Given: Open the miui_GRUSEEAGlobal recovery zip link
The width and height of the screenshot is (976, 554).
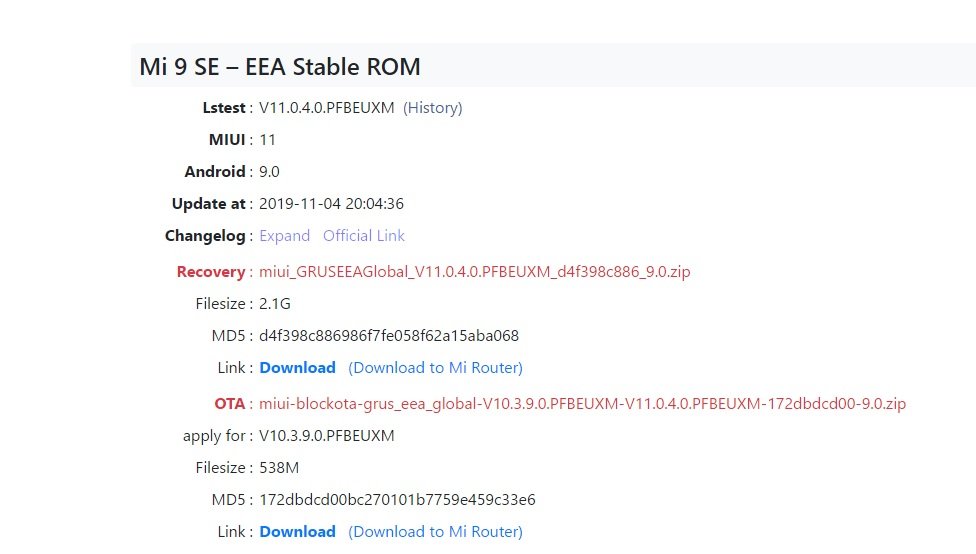Looking at the screenshot, I should click(474, 272).
